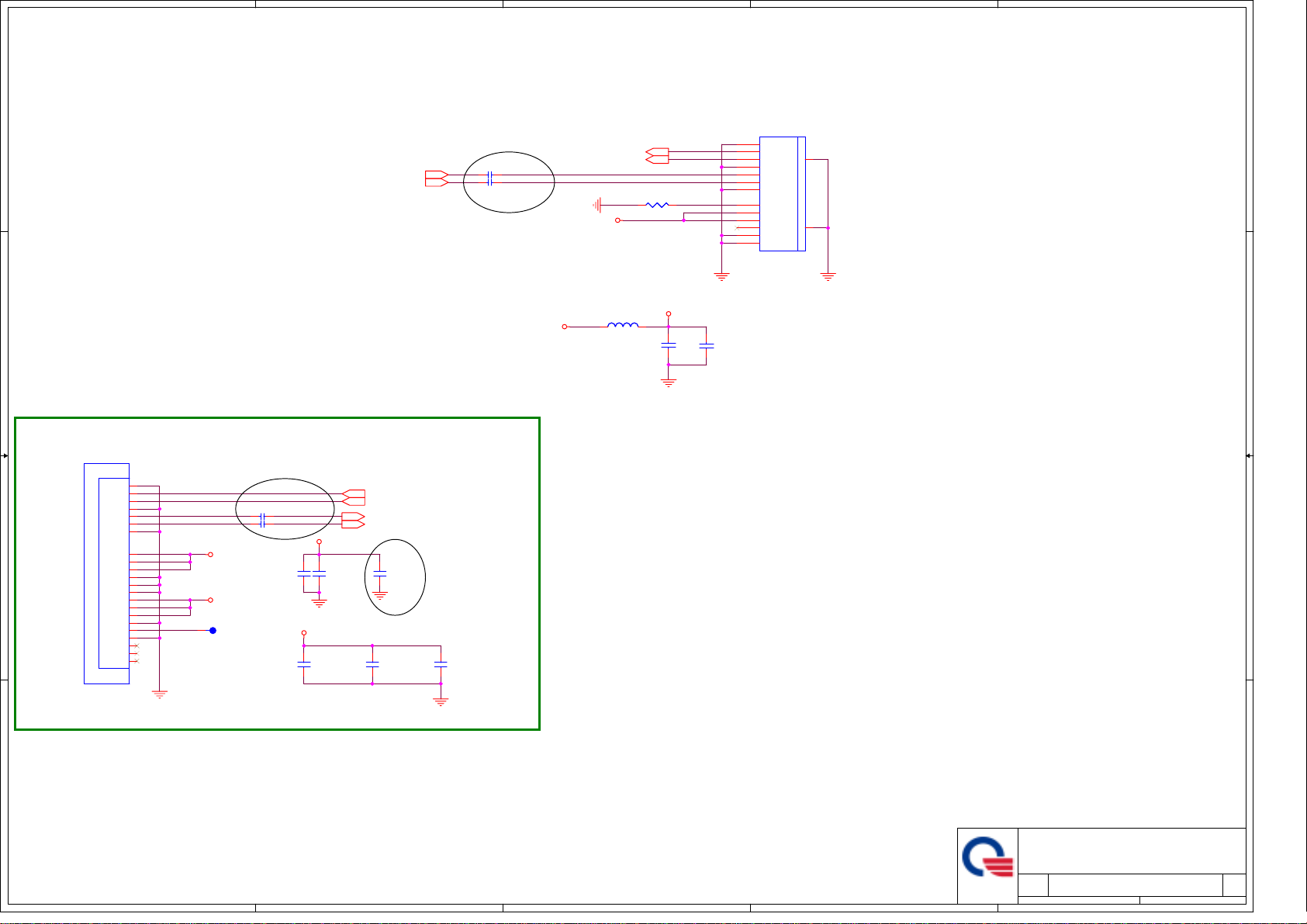Click the red port pair nearest the upper connector
The height and width of the screenshot is (924, 1307).
656,155
